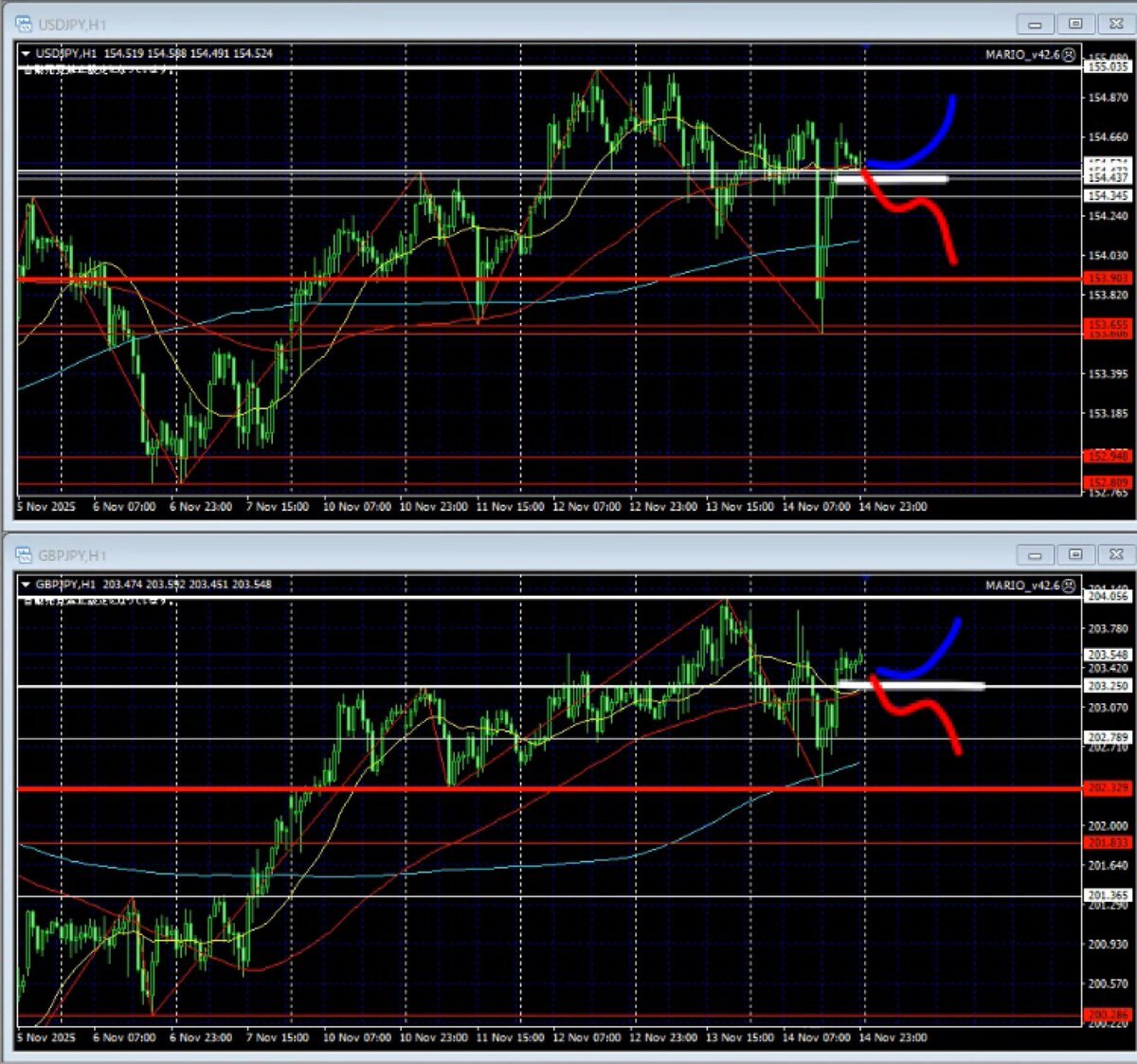Click the 200.930 price scale value

[1108, 944]
